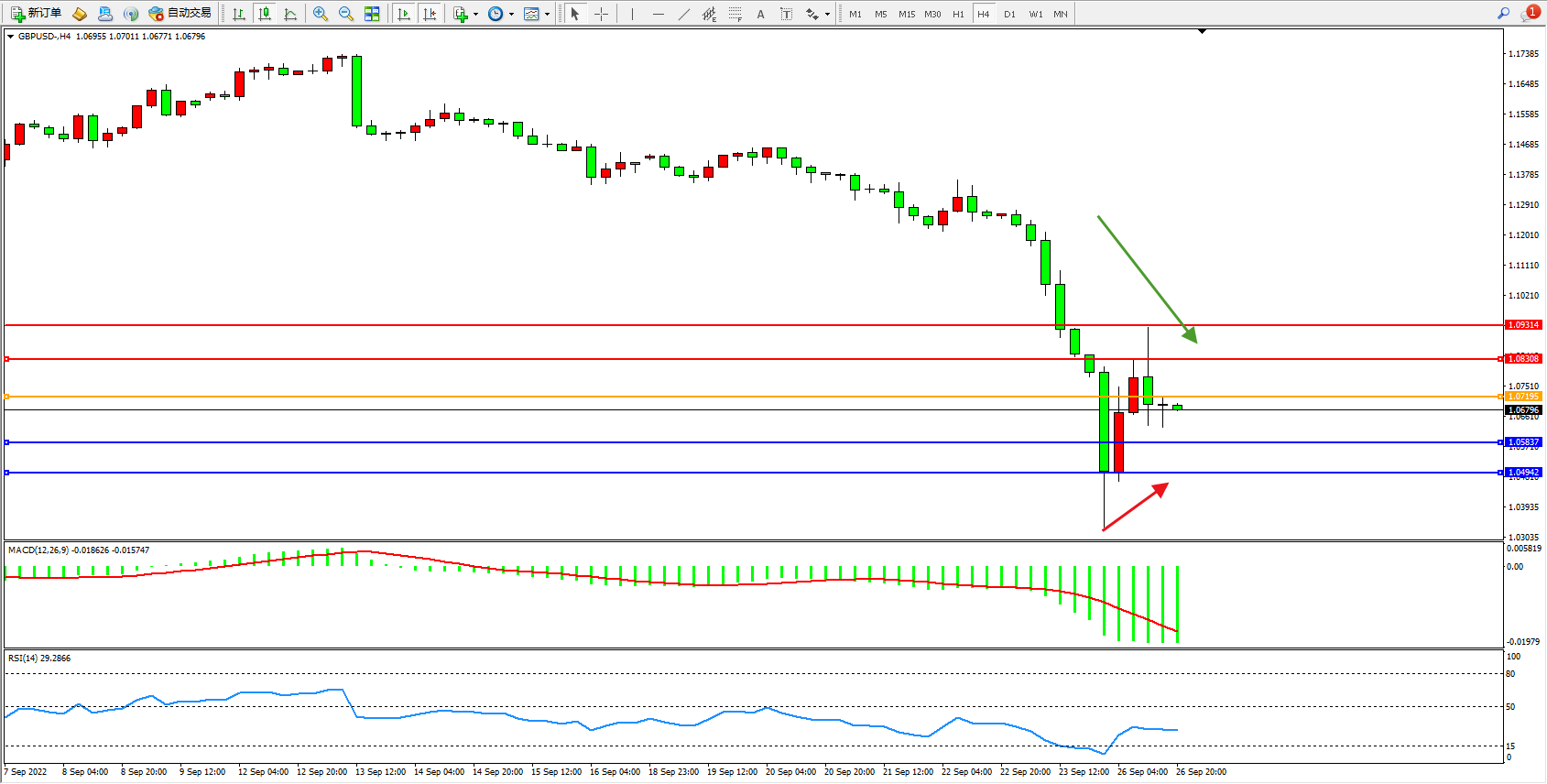Image resolution: width=1547 pixels, height=784 pixels.
Task: Switch to bar chart display
Action: [239, 14]
